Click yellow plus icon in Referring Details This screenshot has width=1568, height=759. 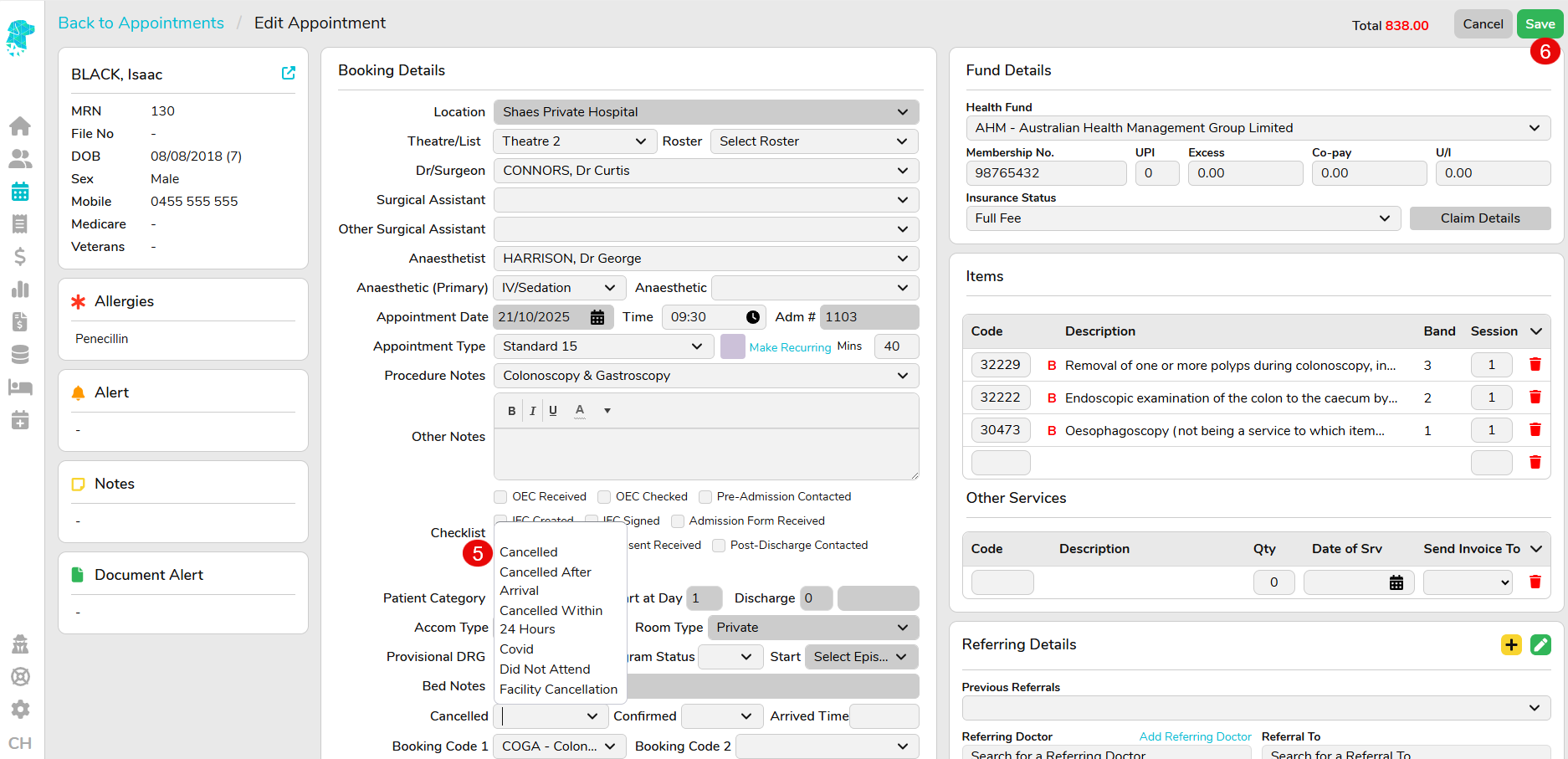point(1511,644)
